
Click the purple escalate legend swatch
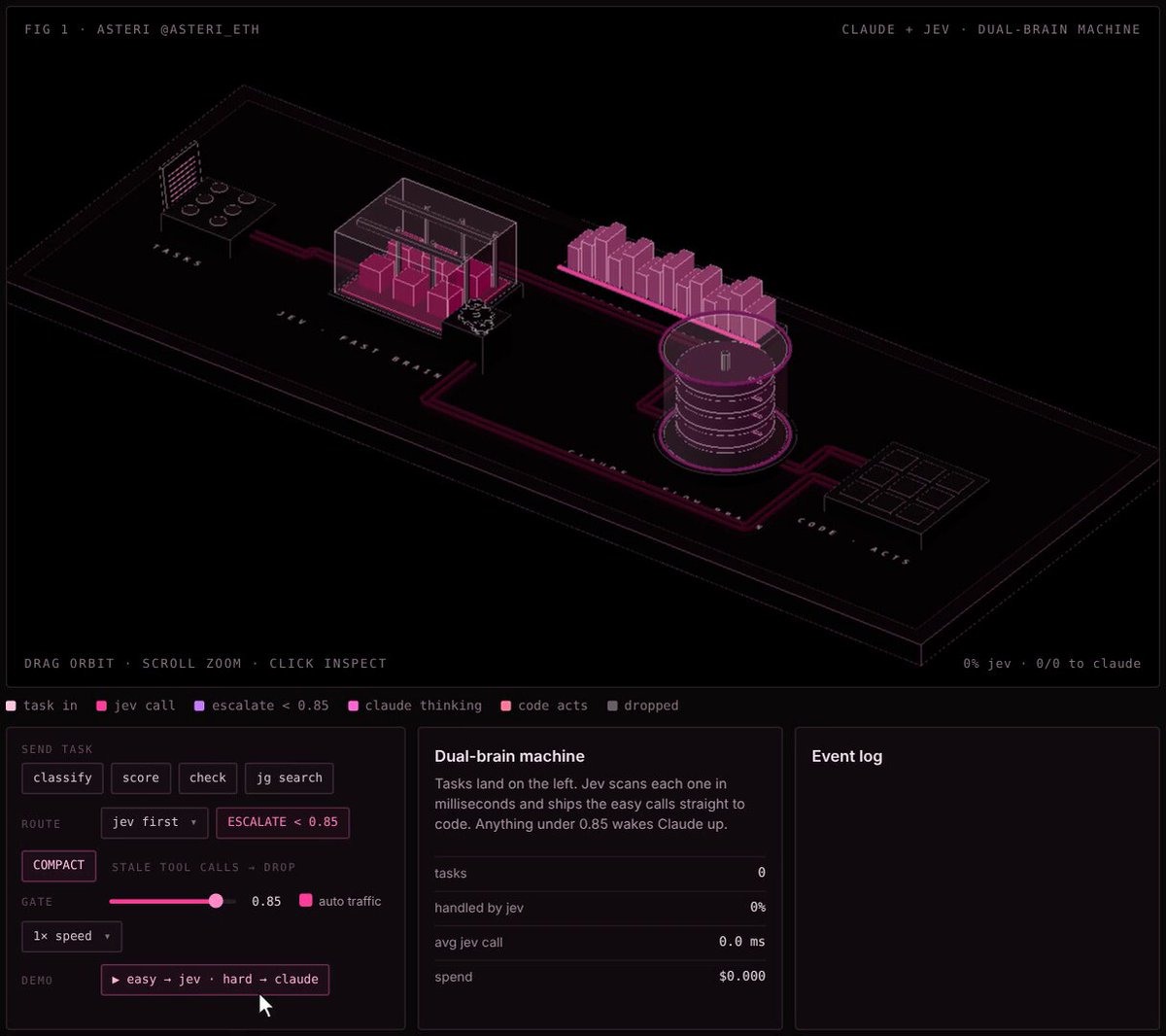point(199,707)
